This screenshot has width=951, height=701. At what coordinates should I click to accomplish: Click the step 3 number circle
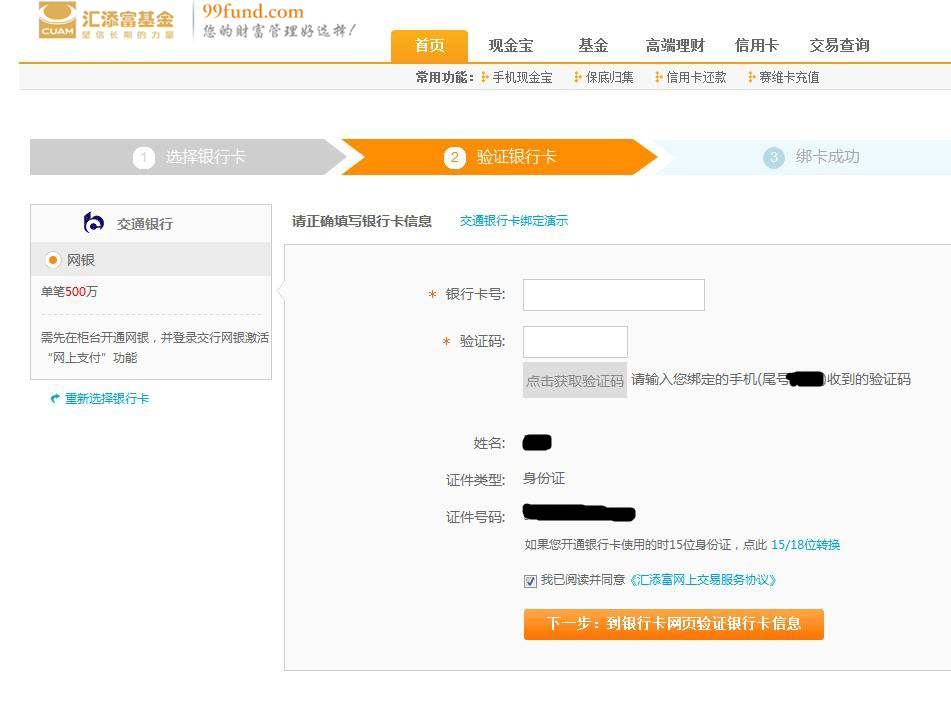(x=773, y=158)
